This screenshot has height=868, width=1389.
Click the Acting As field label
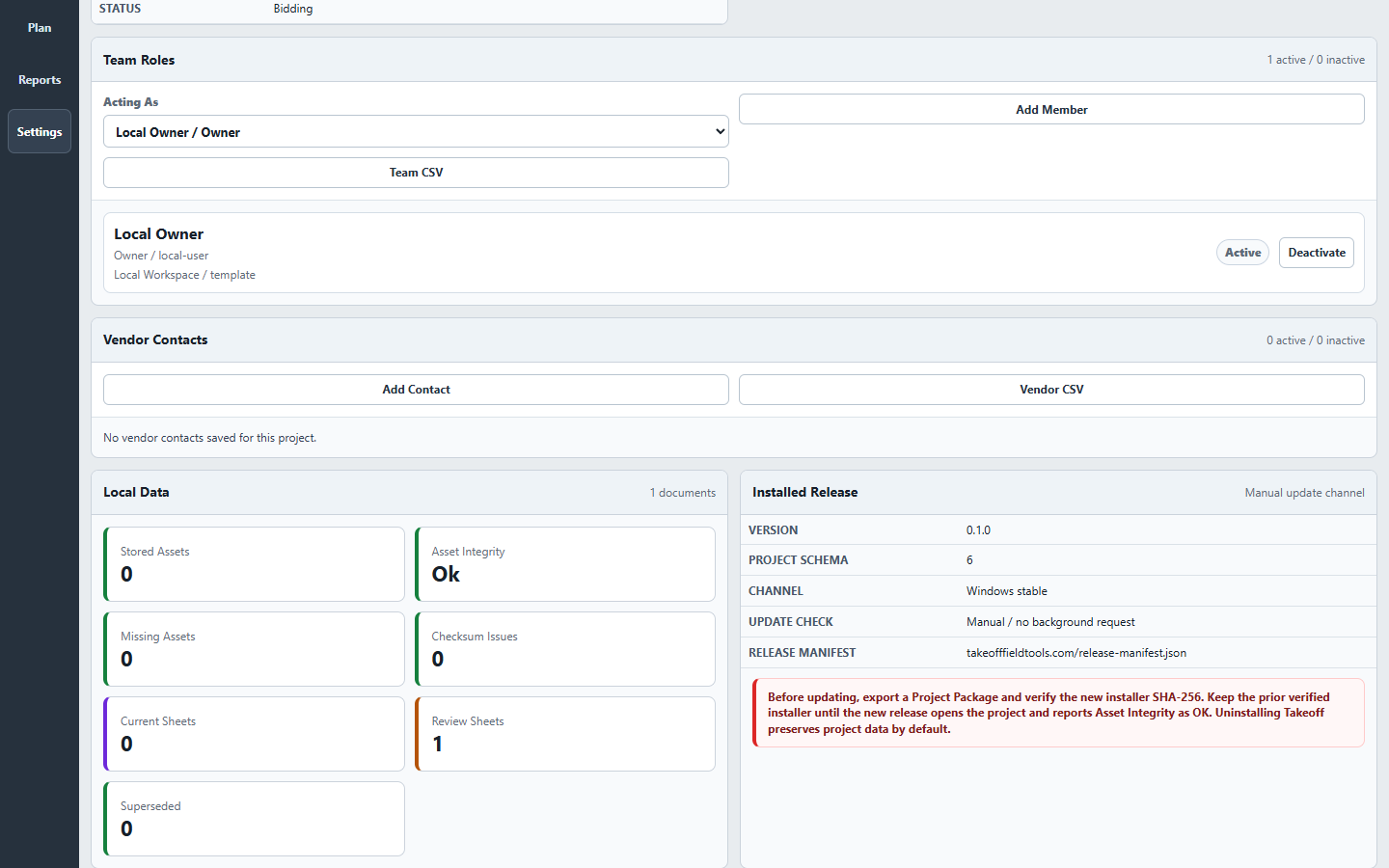tap(130, 102)
